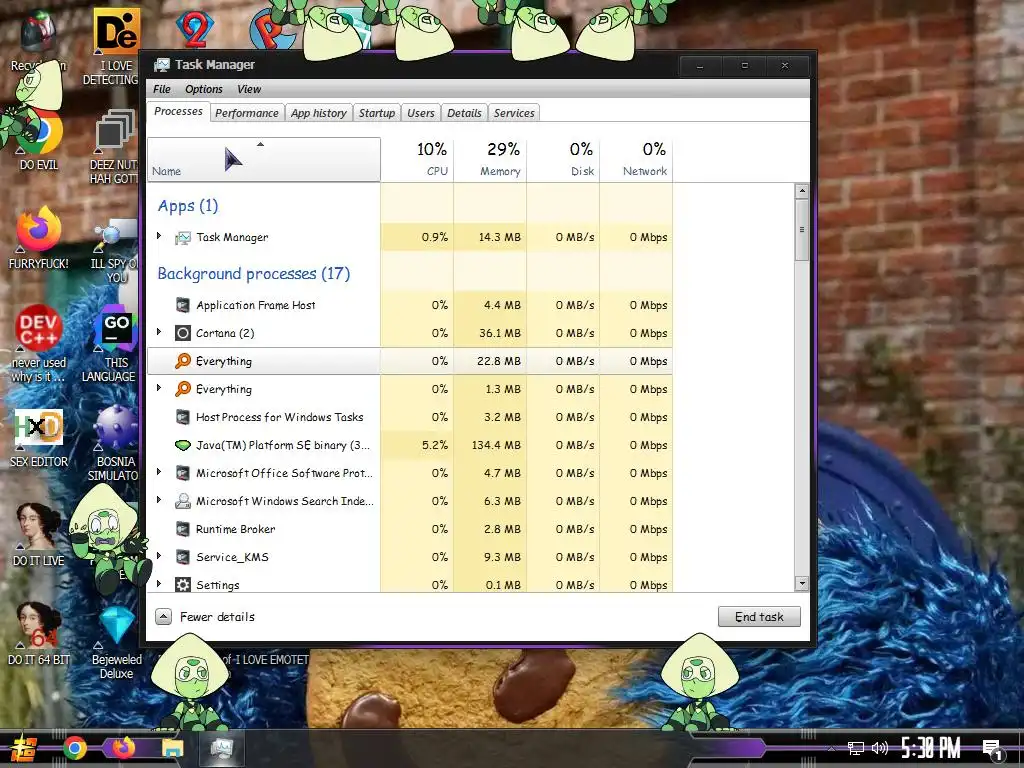Click the taskbar clock showing 5:38 PM
The width and height of the screenshot is (1024, 768).
pyautogui.click(x=931, y=748)
